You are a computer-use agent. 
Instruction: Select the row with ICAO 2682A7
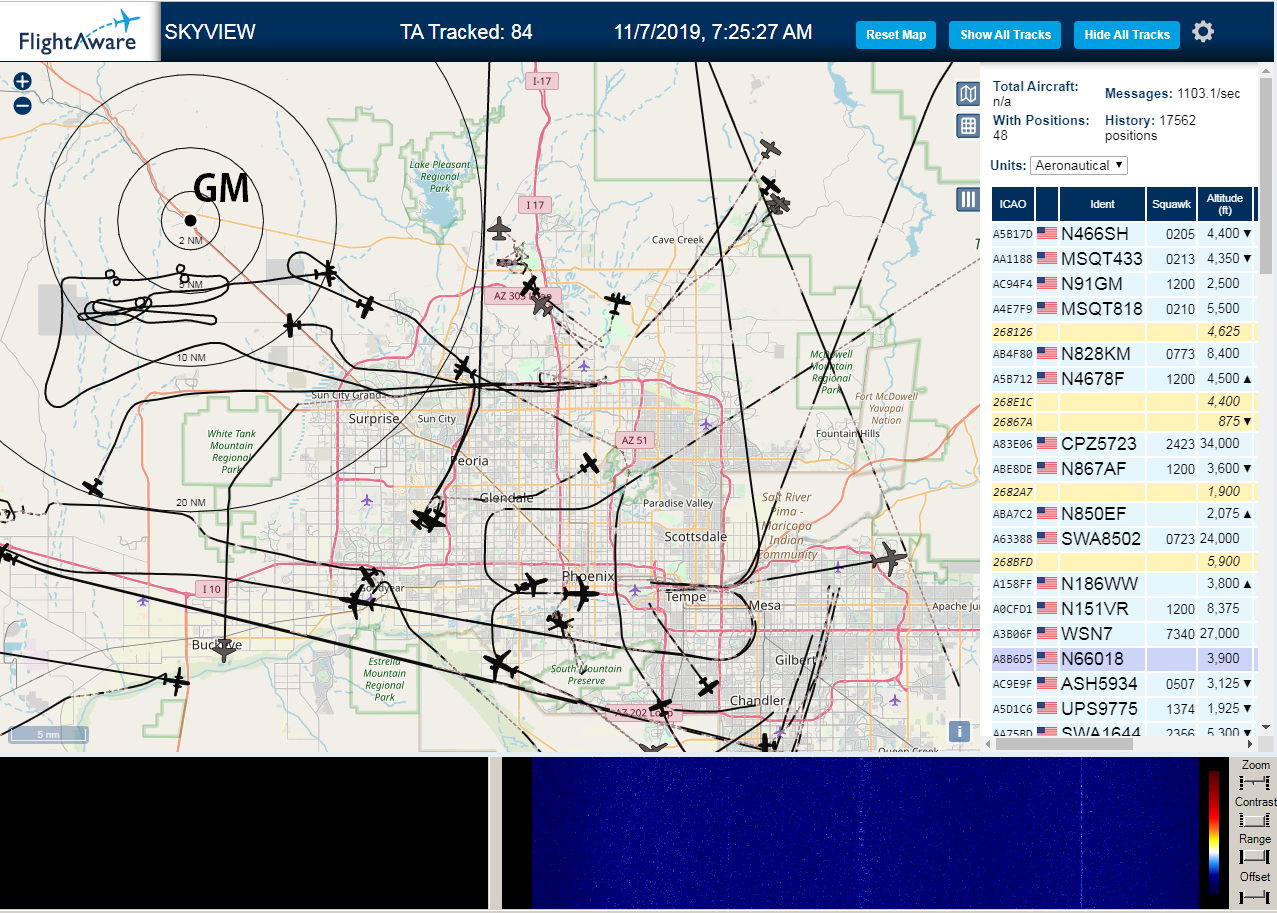(x=1123, y=491)
